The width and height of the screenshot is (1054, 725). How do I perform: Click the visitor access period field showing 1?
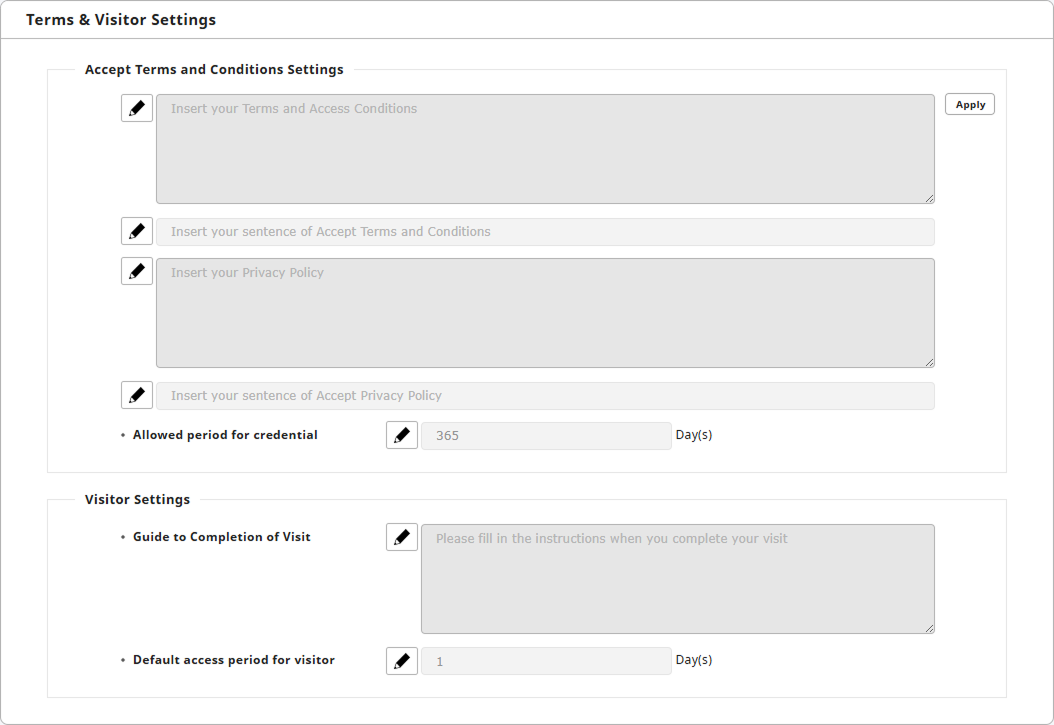coord(546,662)
